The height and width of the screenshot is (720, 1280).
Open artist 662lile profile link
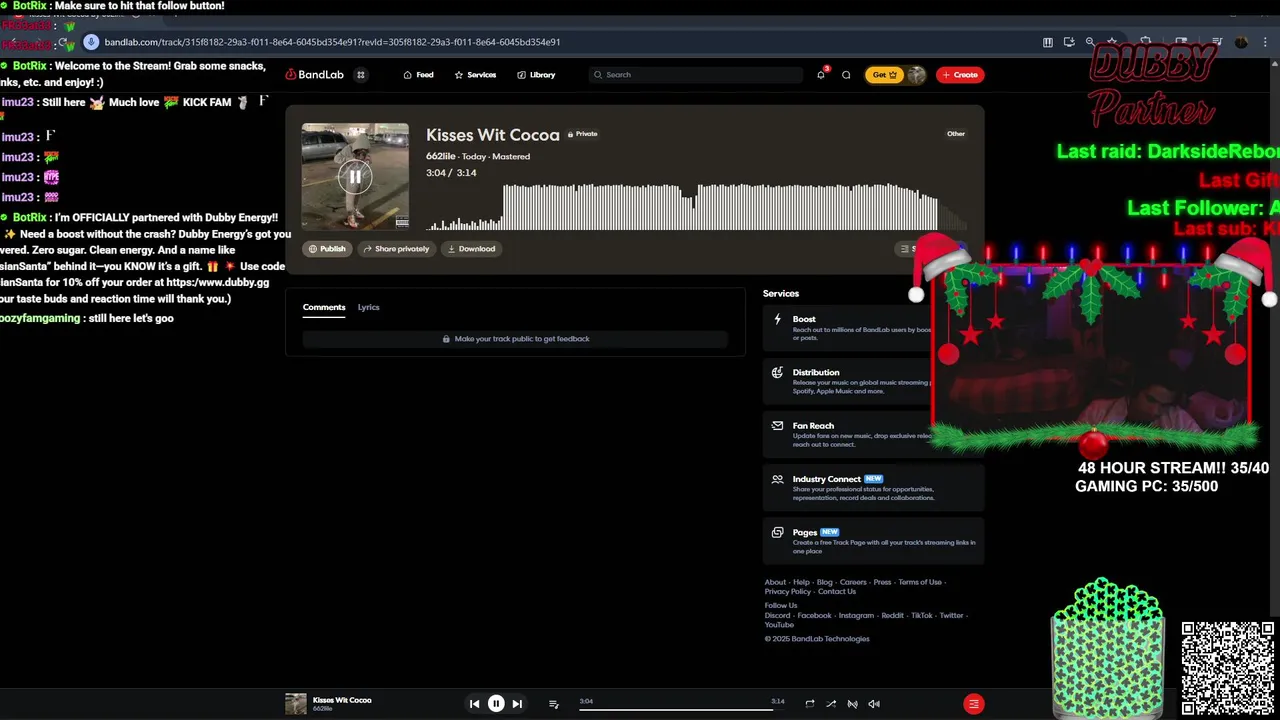click(x=441, y=156)
